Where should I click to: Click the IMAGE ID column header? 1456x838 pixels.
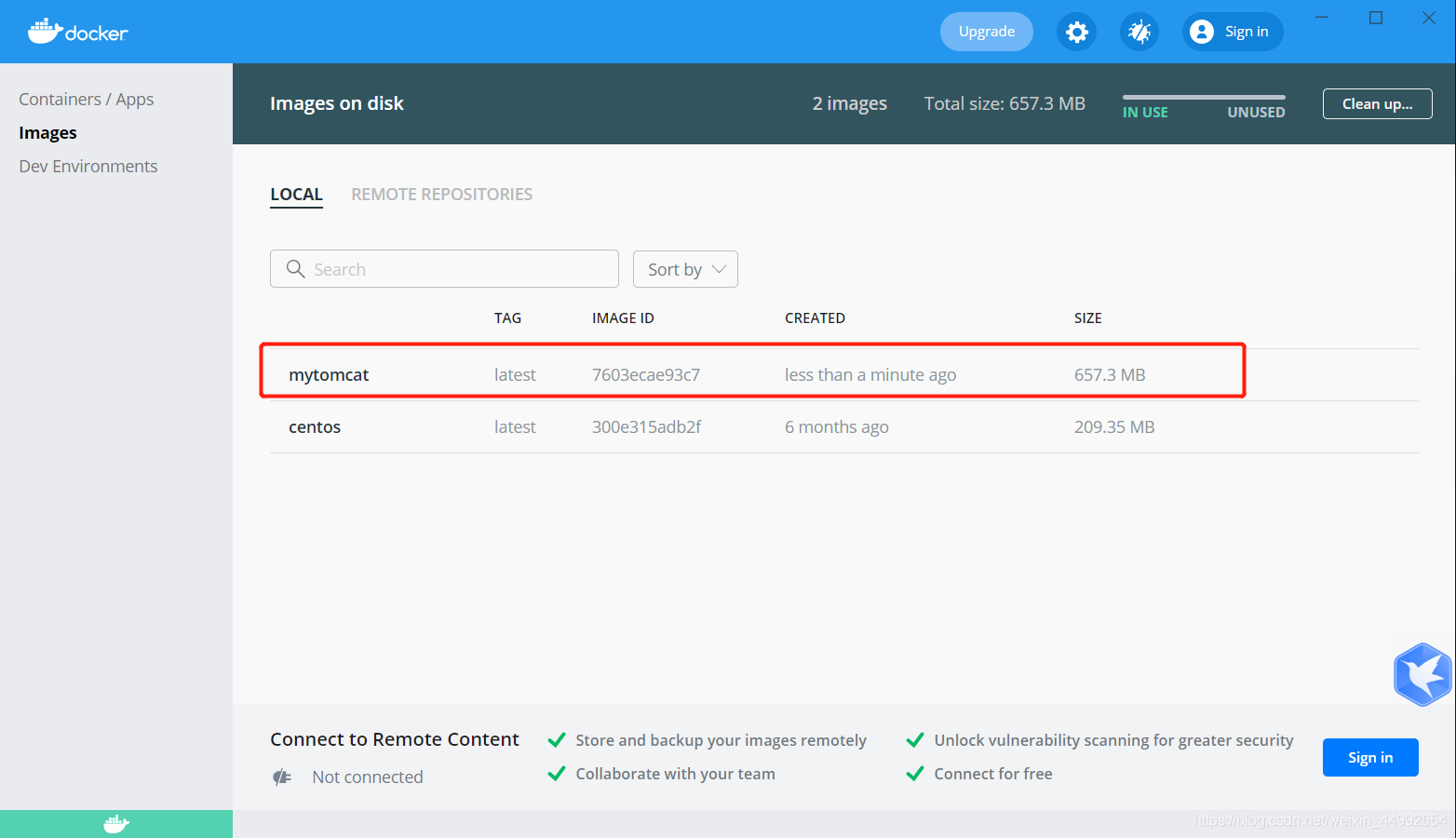[623, 318]
